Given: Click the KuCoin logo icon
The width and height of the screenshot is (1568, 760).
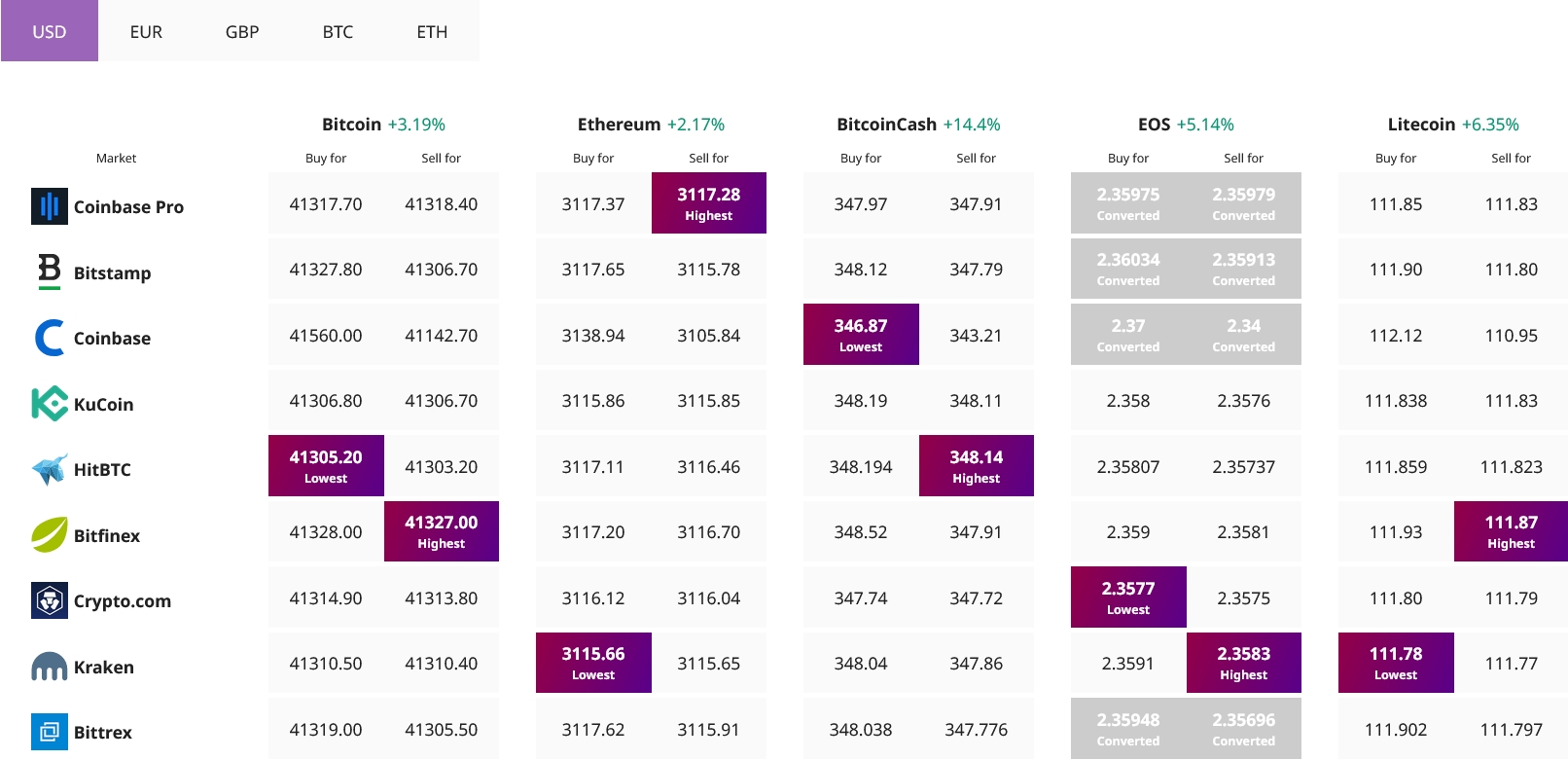Looking at the screenshot, I should 50,404.
